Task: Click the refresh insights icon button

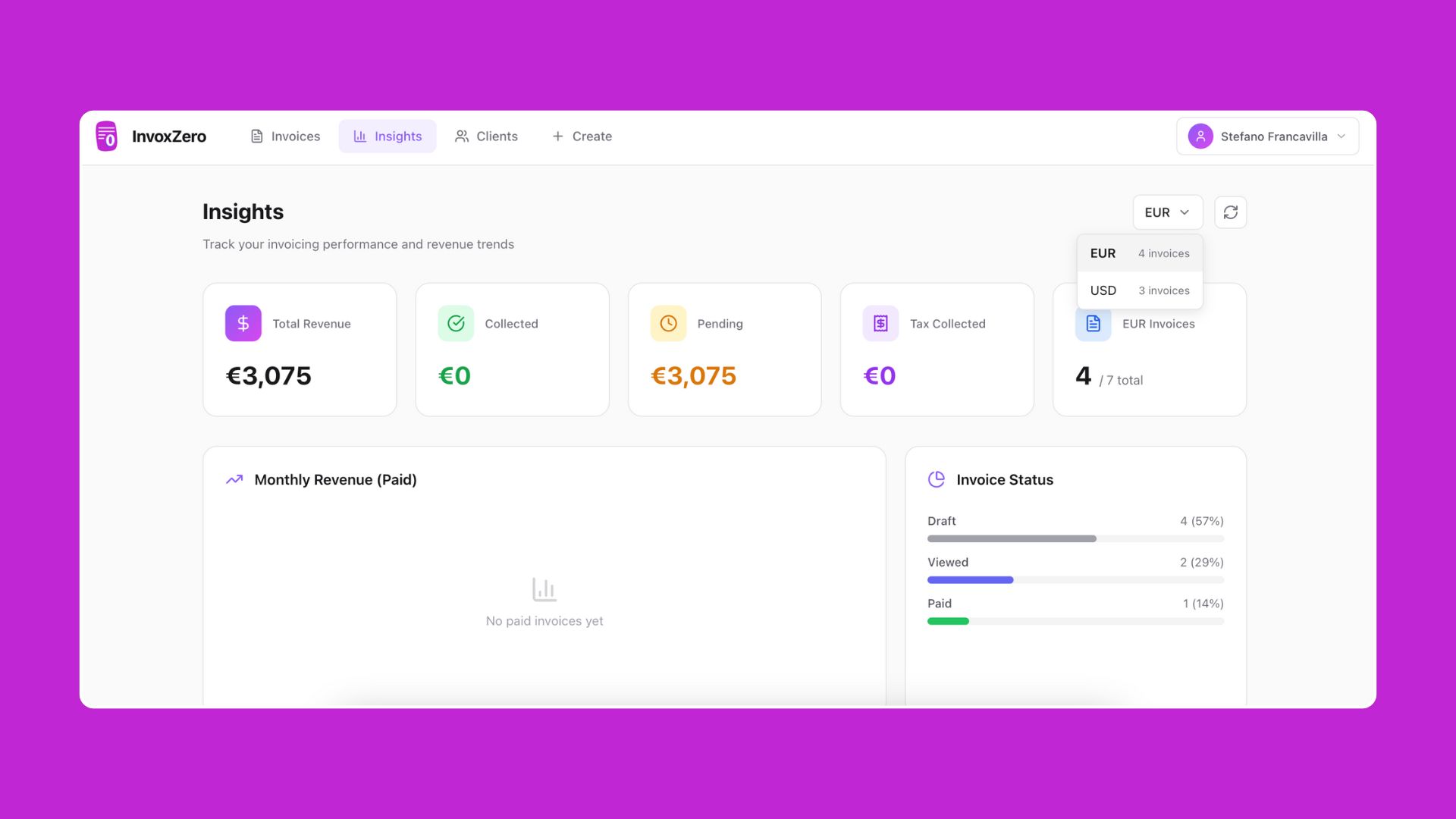Action: click(x=1230, y=212)
